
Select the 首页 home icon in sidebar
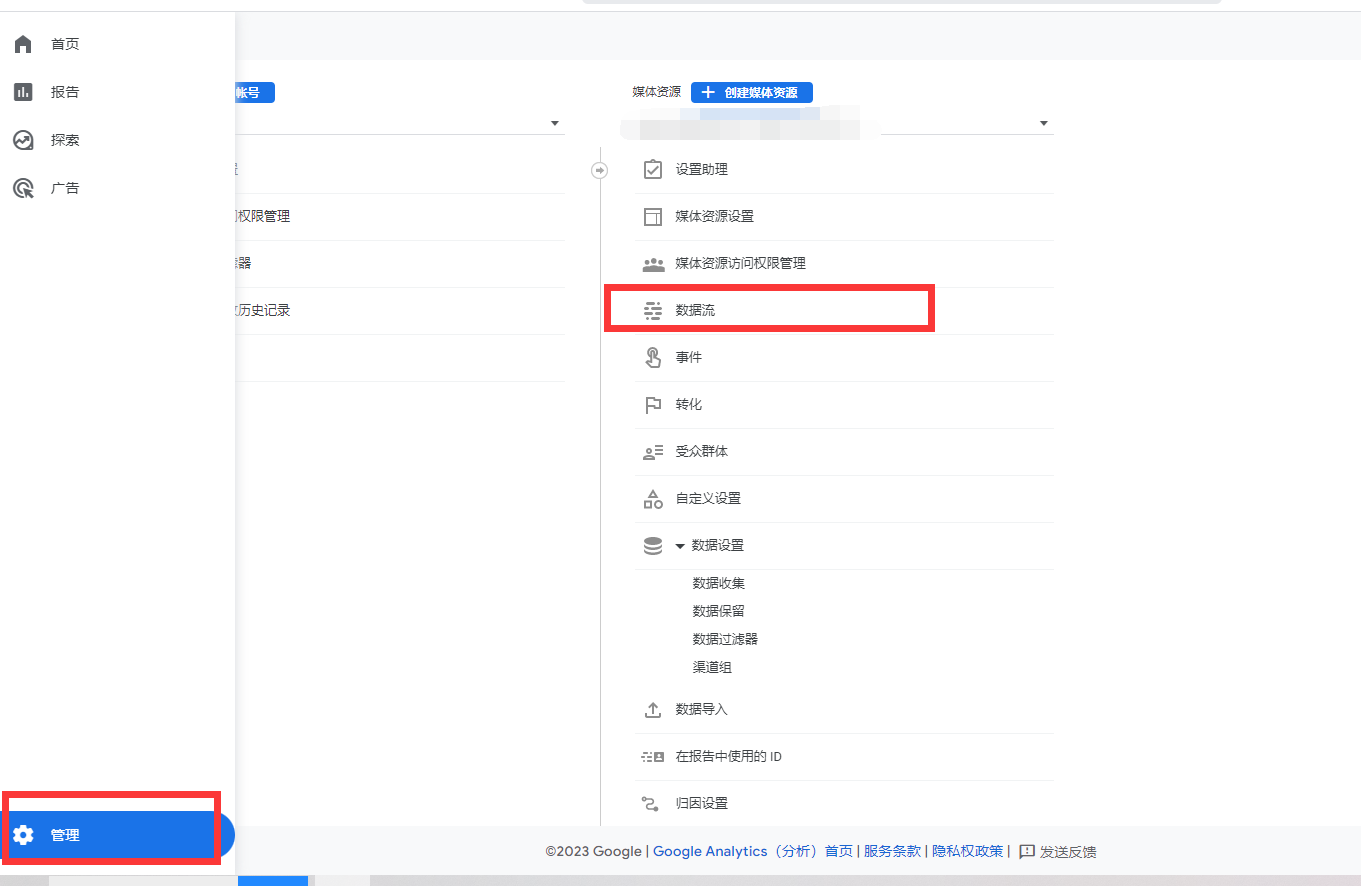tap(22, 43)
